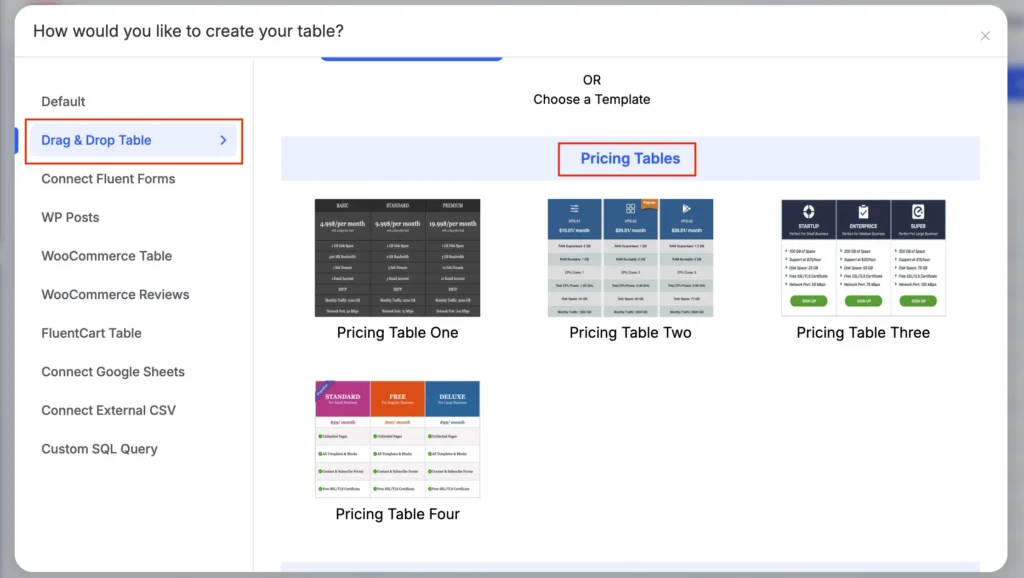Select WooCommerce Reviews in the sidebar
Viewport: 1024px width, 578px height.
112,294
